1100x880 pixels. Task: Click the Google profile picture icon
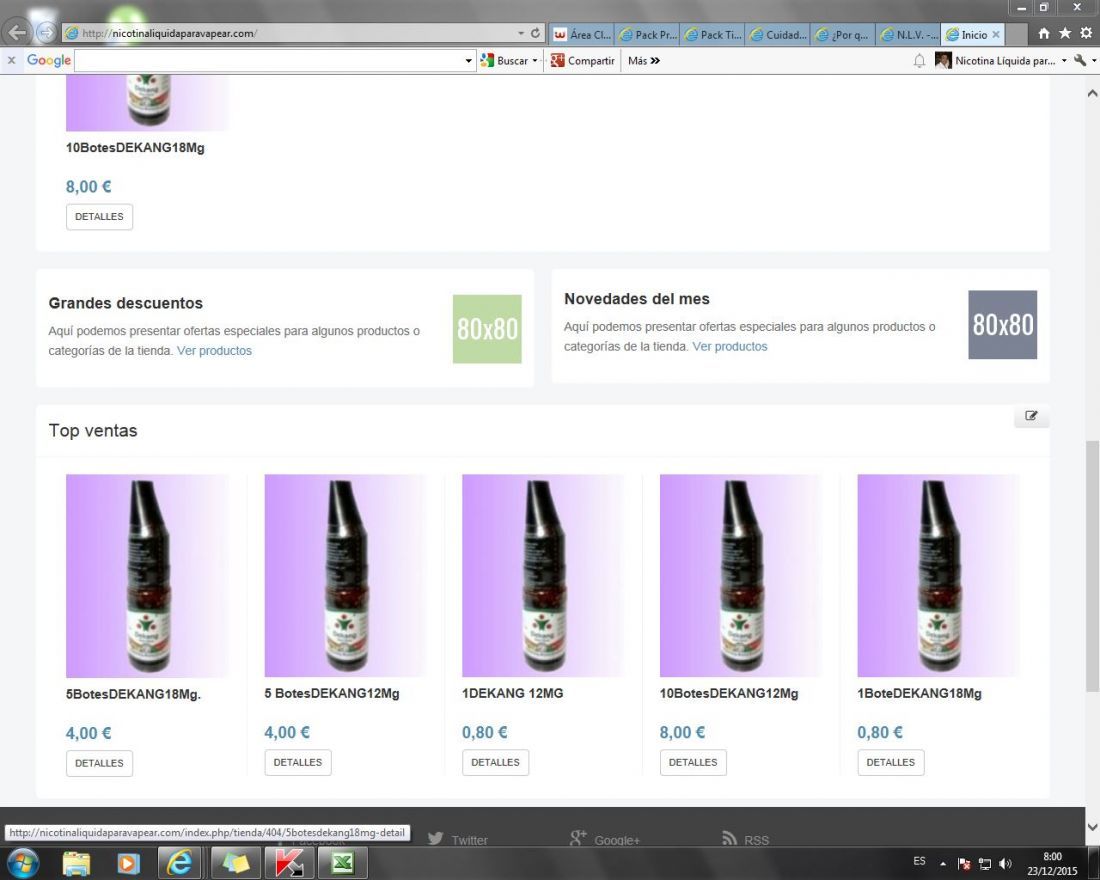click(943, 60)
